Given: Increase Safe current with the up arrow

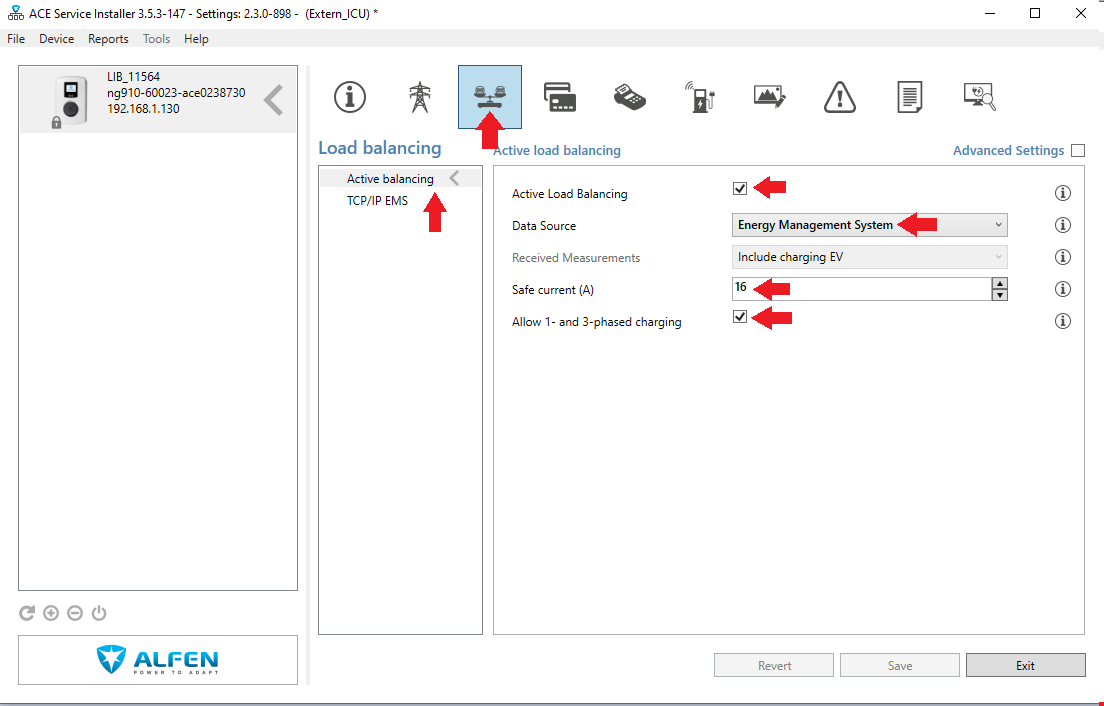Looking at the screenshot, I should pyautogui.click(x=999, y=283).
